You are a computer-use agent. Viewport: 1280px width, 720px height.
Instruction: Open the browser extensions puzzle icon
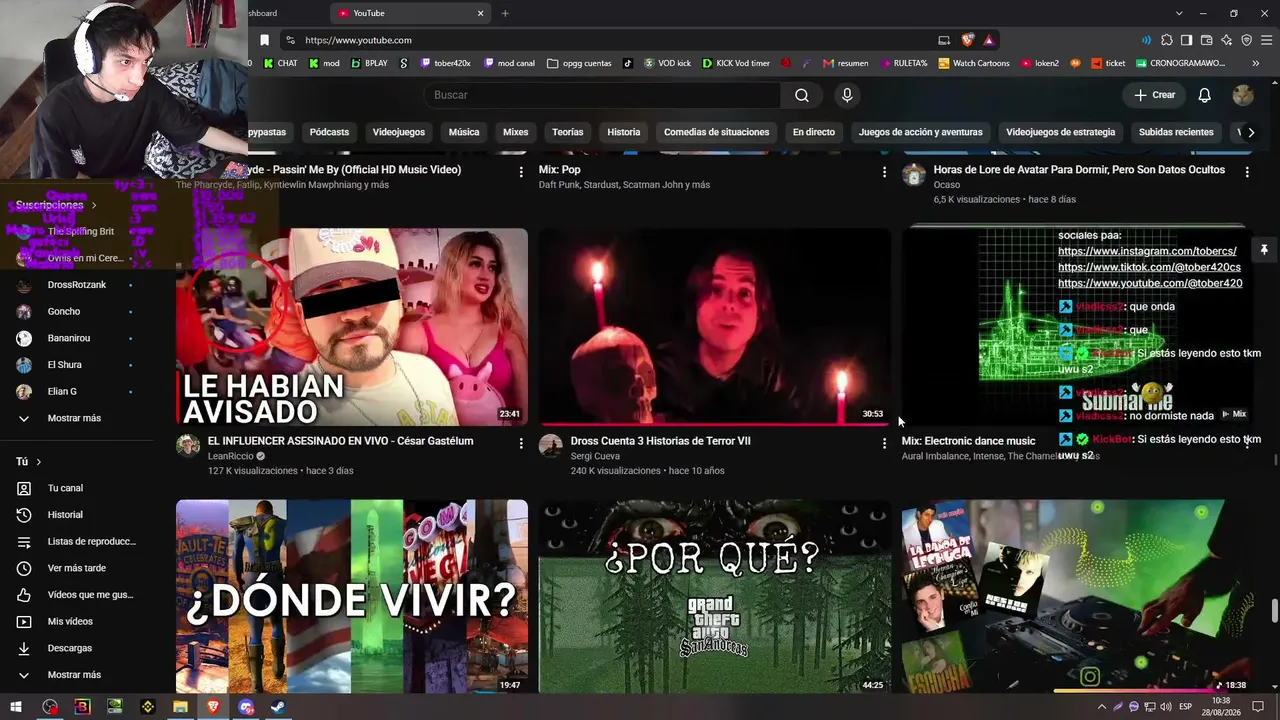[x=1166, y=40]
